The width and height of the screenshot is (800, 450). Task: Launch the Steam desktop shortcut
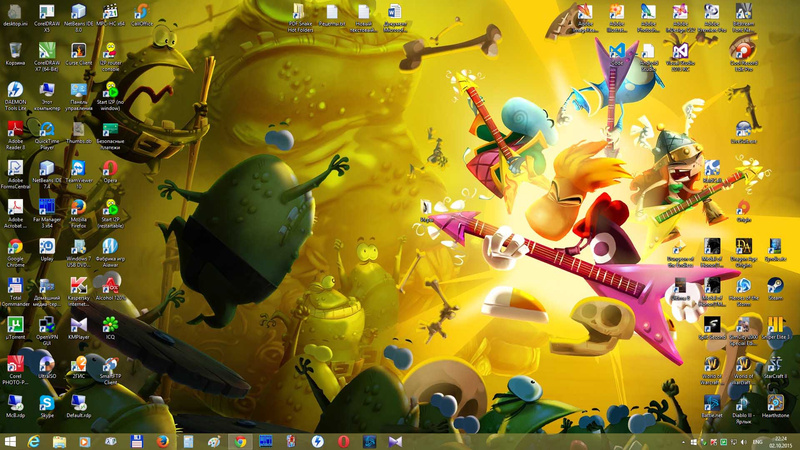click(x=775, y=285)
